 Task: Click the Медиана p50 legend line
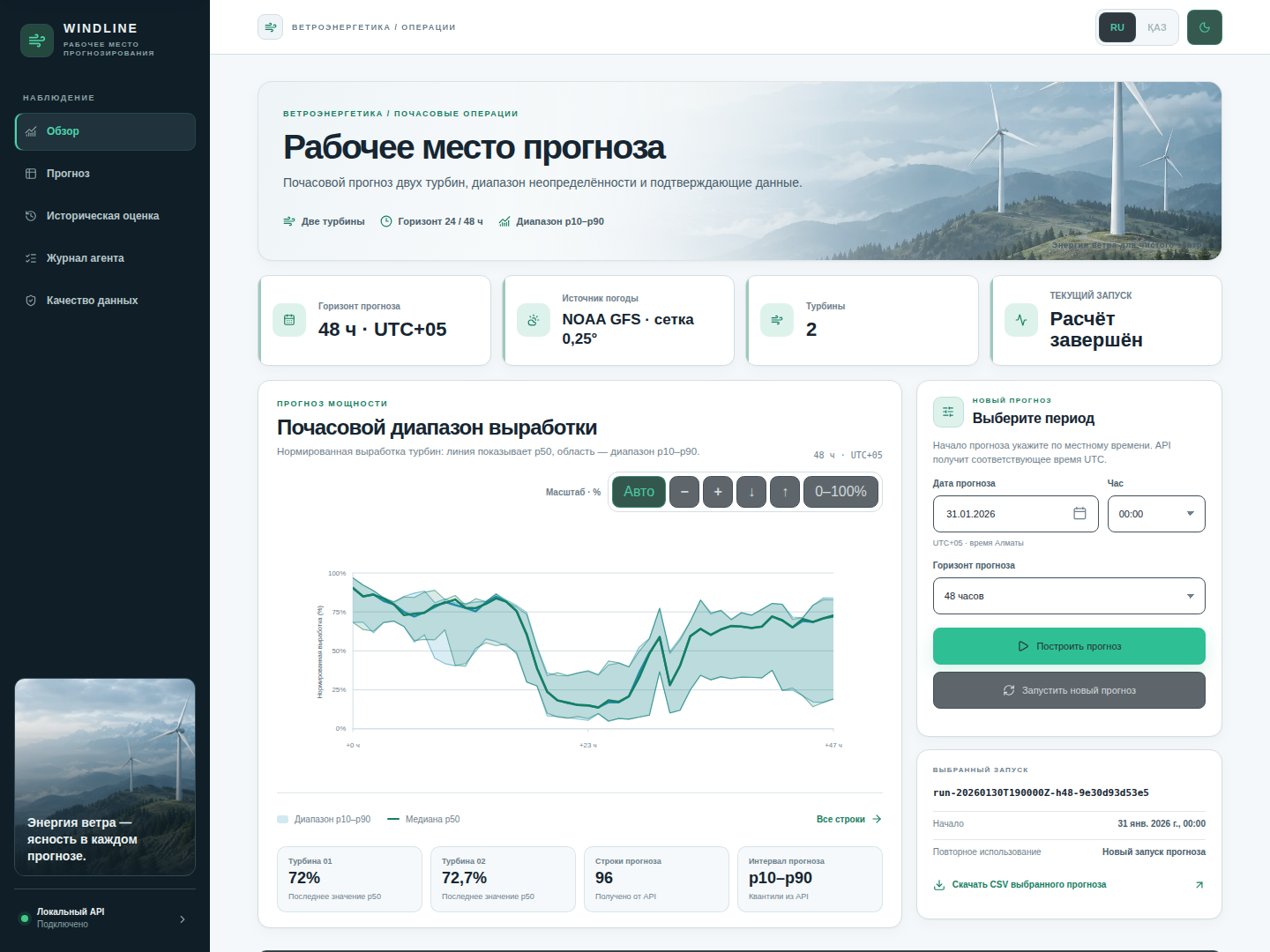pos(393,820)
